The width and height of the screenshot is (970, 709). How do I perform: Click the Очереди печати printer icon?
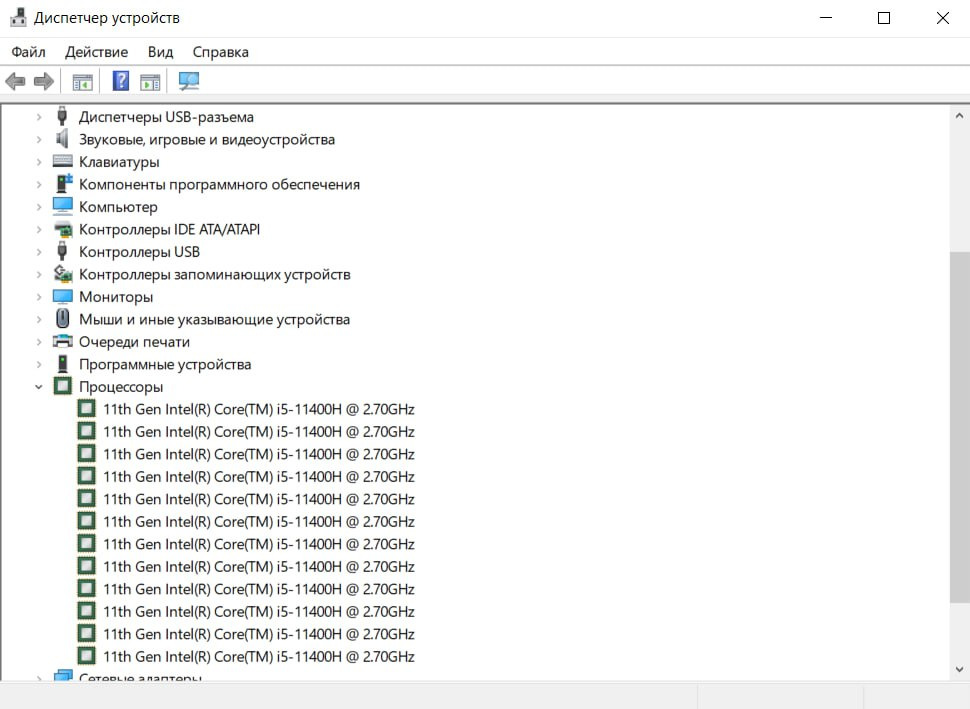[x=63, y=342]
